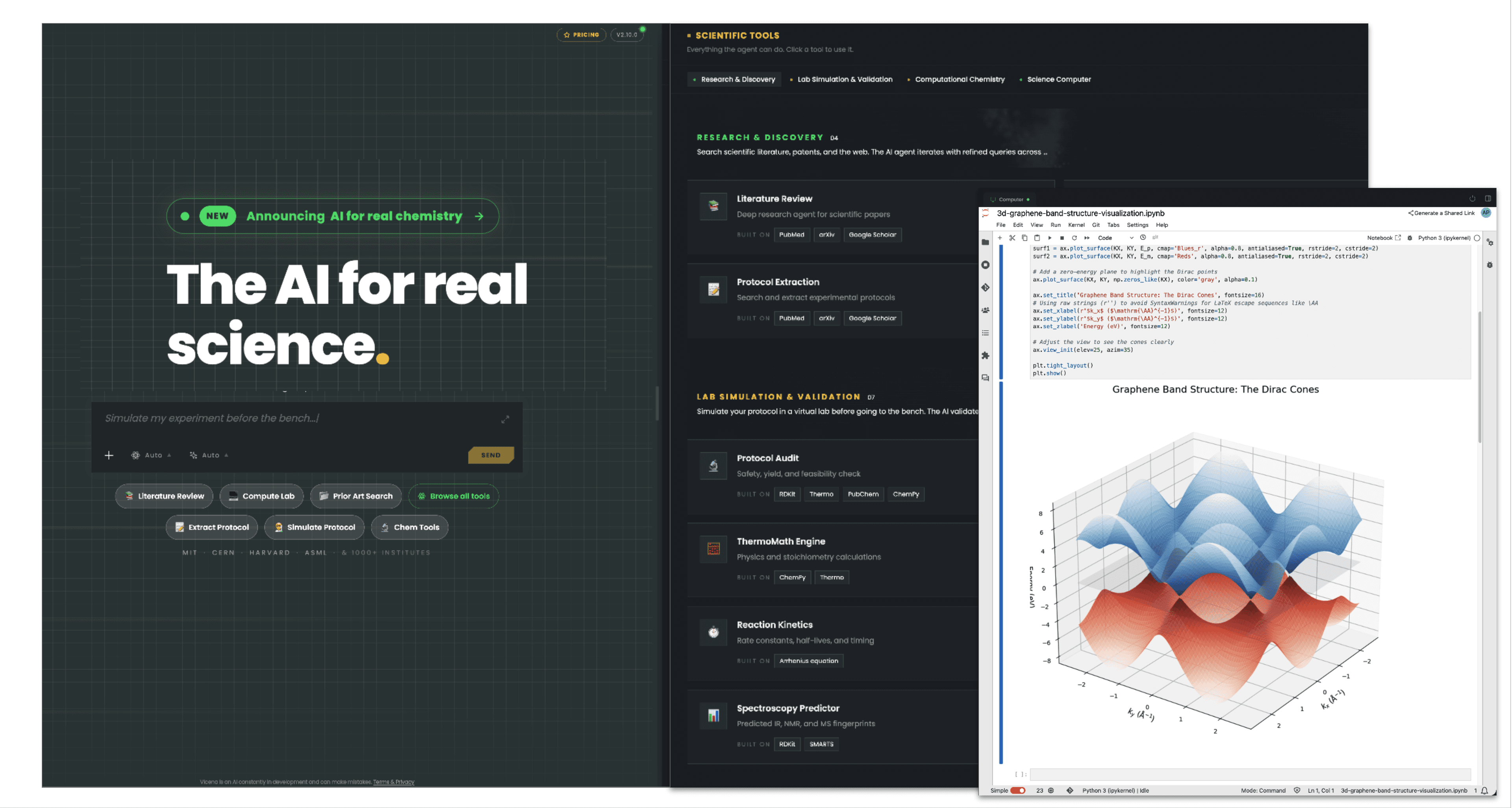This screenshot has height=808, width=1512.
Task: Toggle the Simple interface mode switch
Action: [x=1018, y=790]
